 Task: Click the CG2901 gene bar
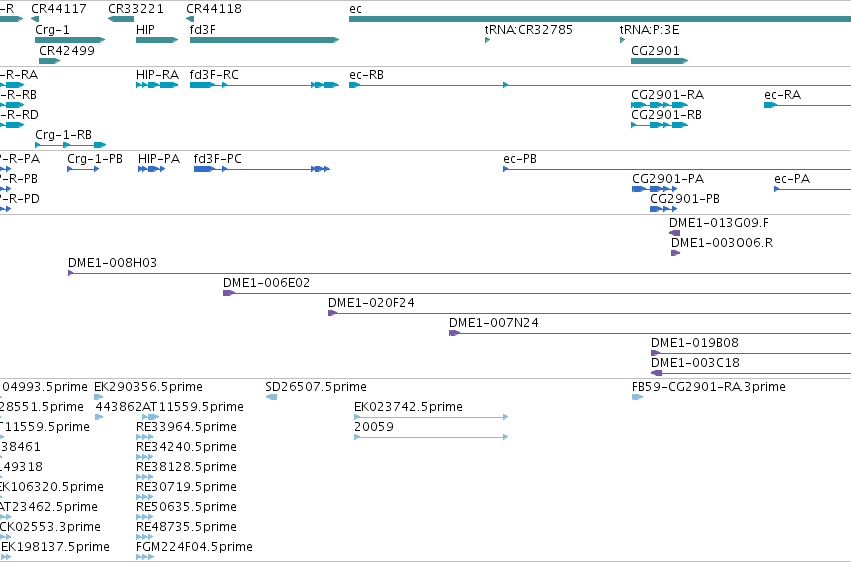[x=659, y=61]
